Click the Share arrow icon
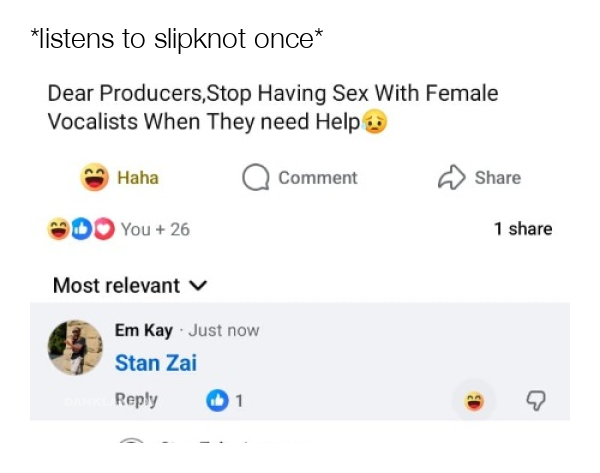 point(452,178)
